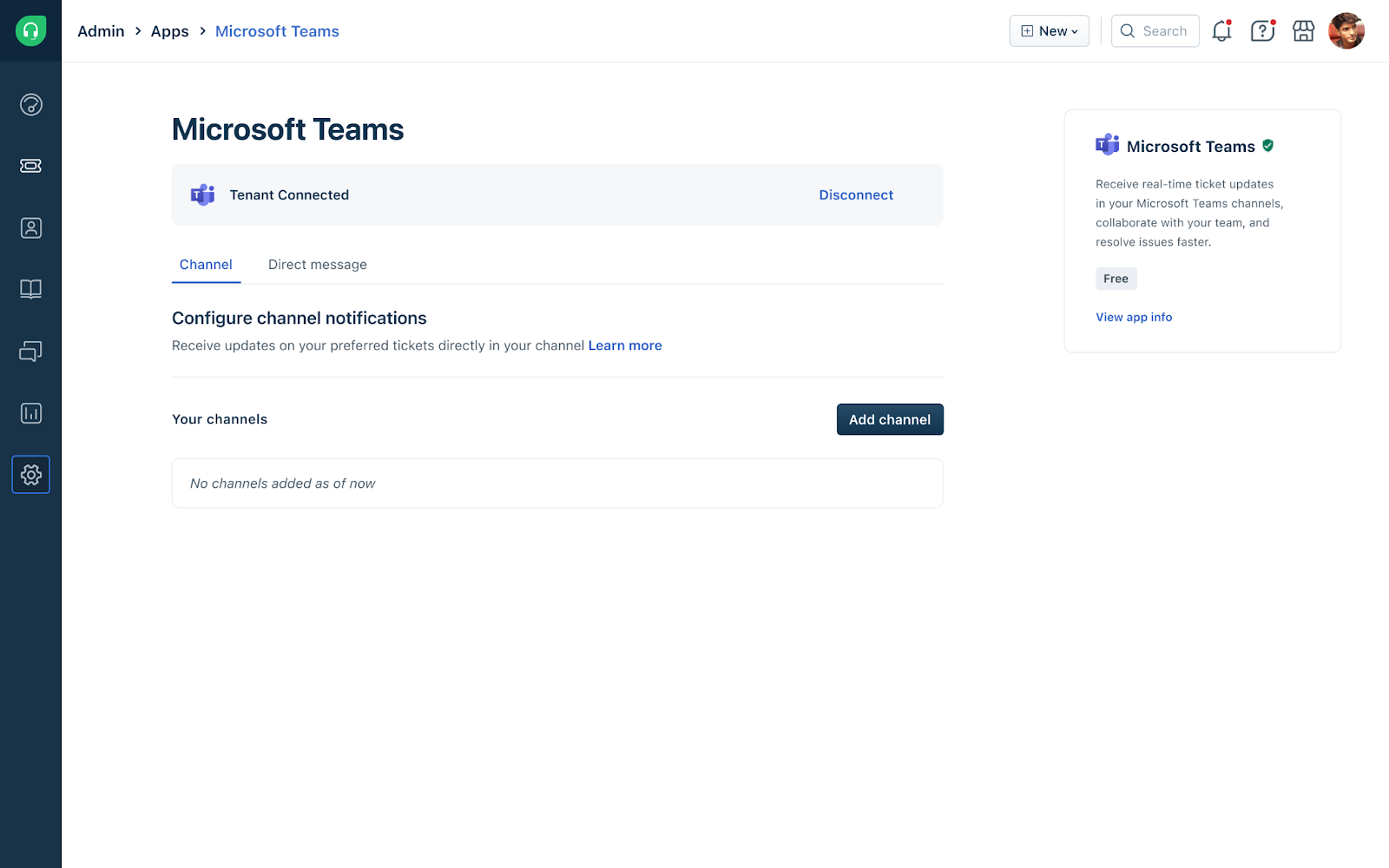Click the Teams logo in the info card

(x=1108, y=145)
